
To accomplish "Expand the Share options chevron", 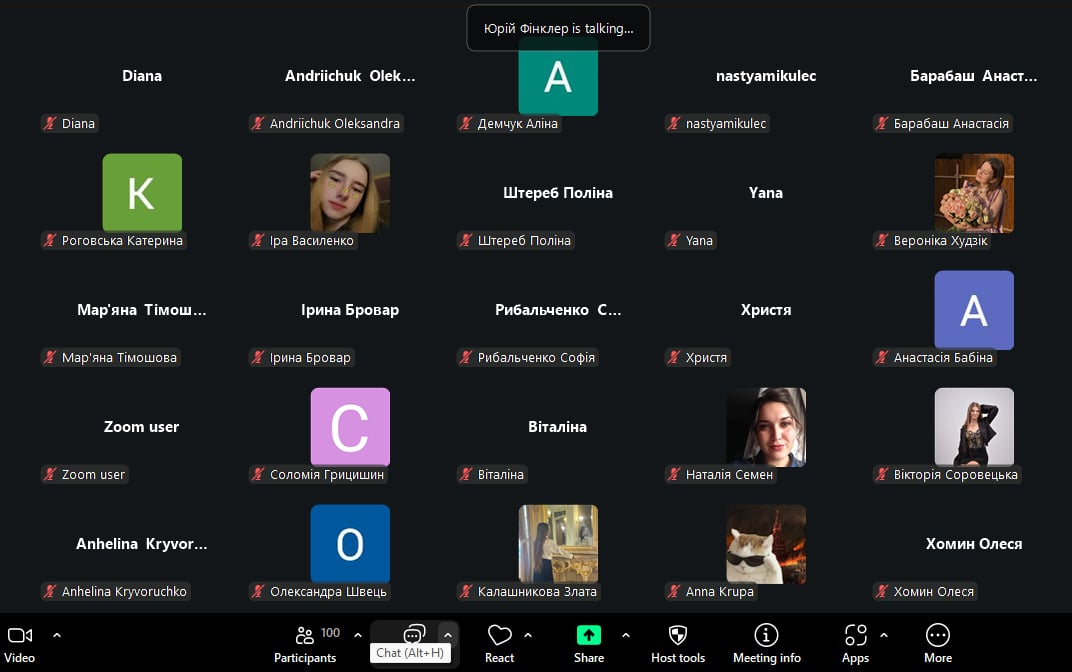I will coord(626,635).
